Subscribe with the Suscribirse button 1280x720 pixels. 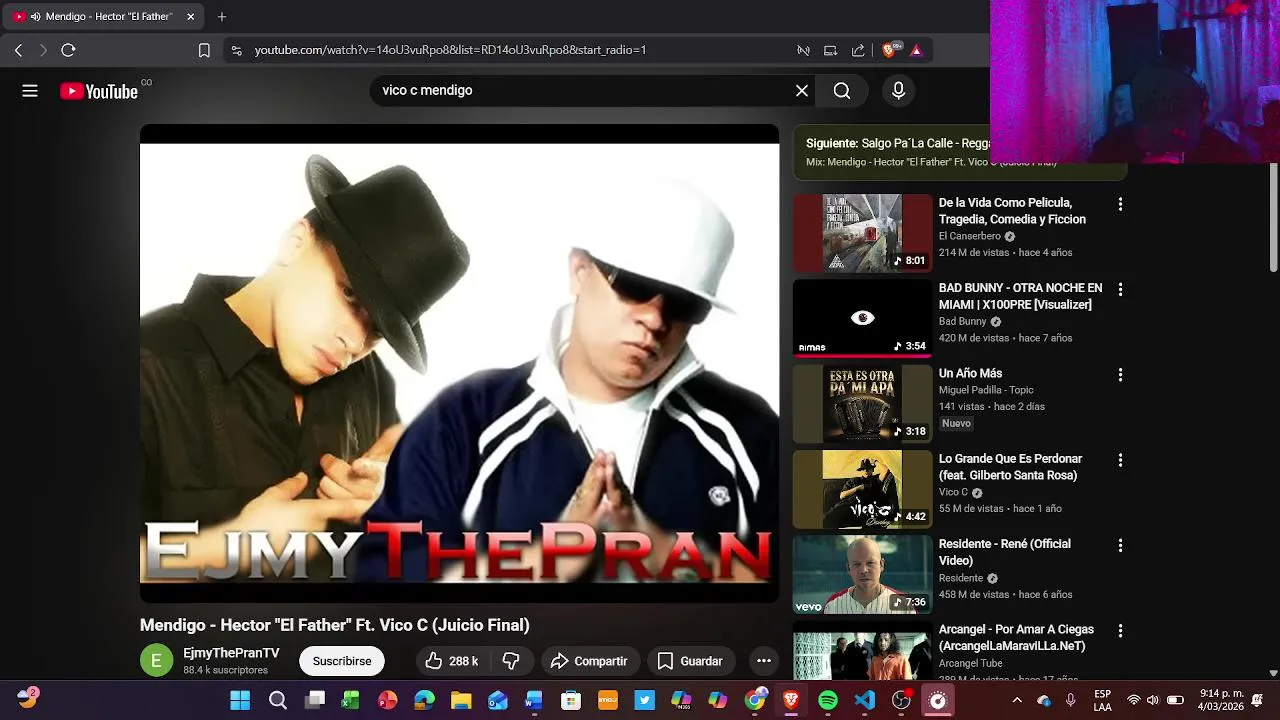[x=342, y=661]
